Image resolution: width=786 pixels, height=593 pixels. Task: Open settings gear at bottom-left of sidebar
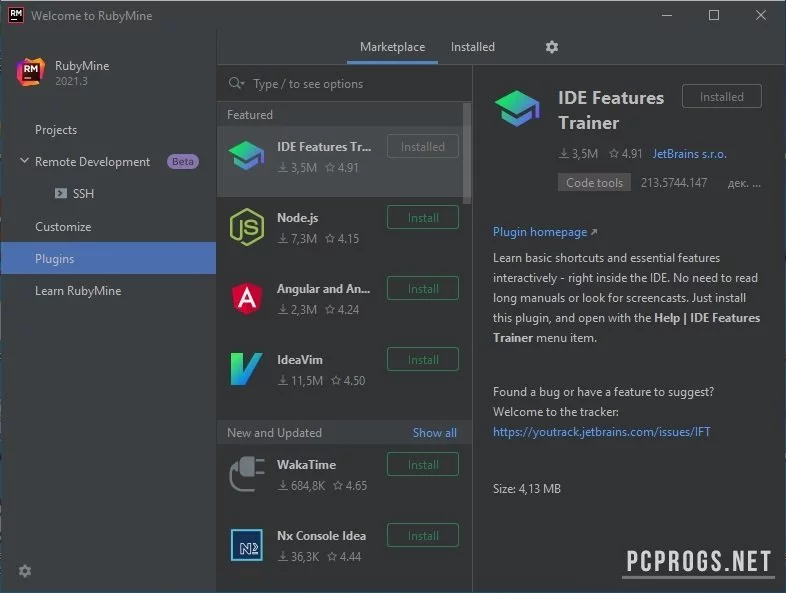25,571
